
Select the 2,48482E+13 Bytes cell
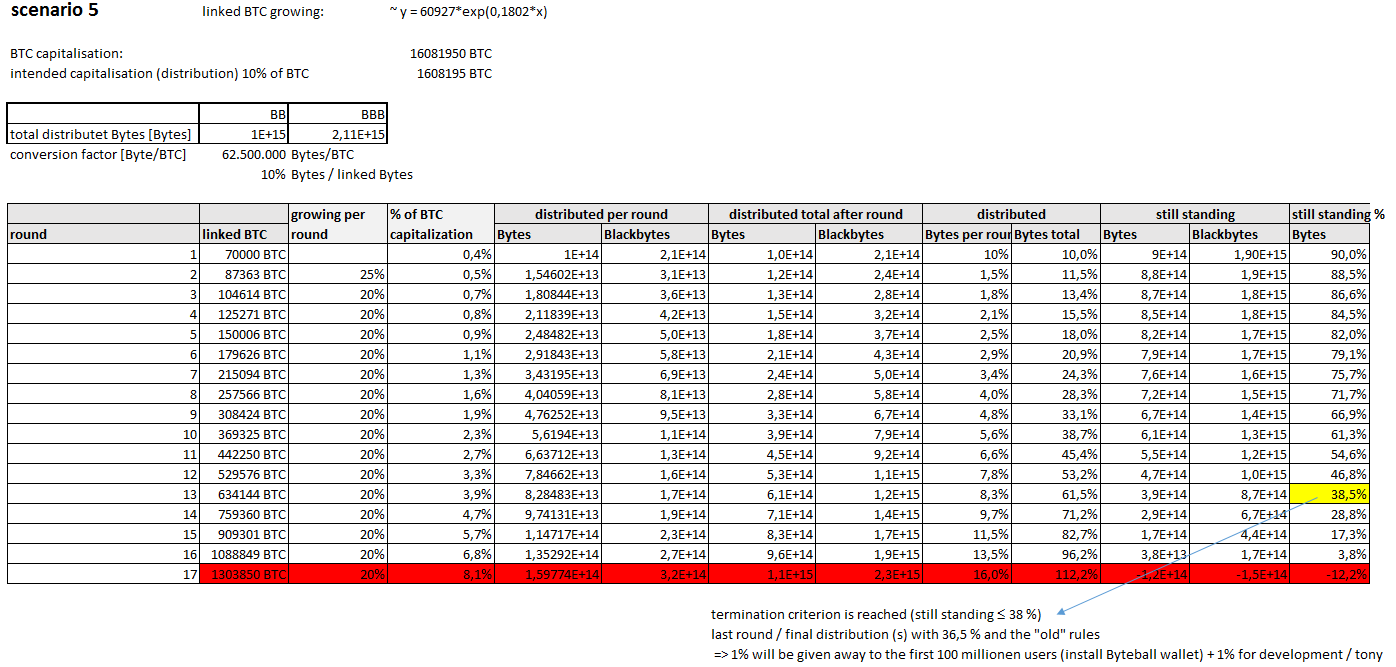548,334
